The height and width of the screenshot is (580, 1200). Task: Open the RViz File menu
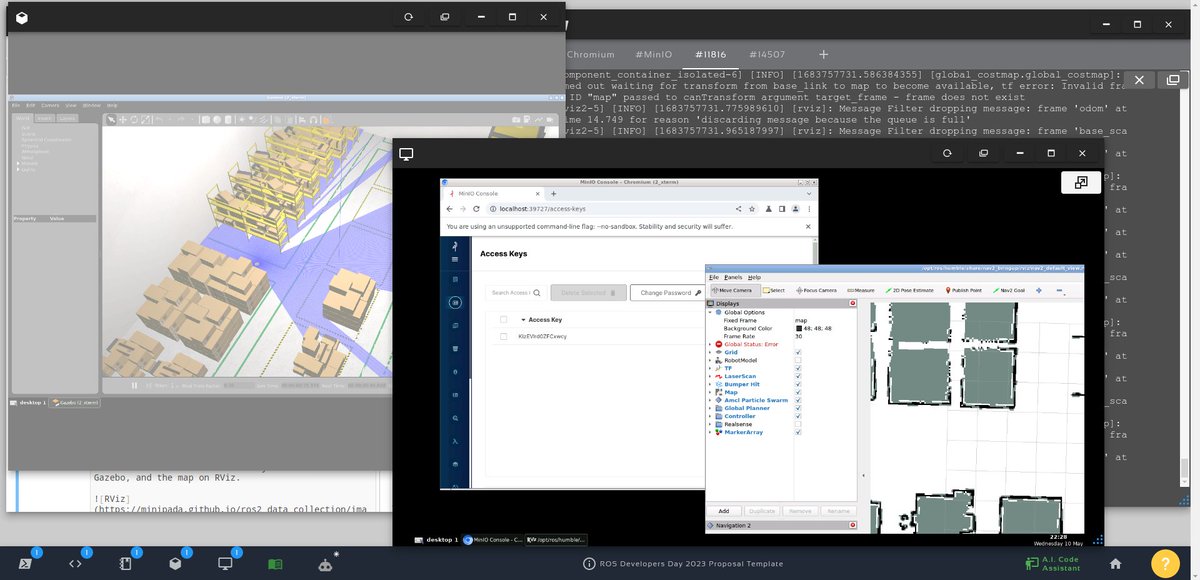pyautogui.click(x=714, y=277)
